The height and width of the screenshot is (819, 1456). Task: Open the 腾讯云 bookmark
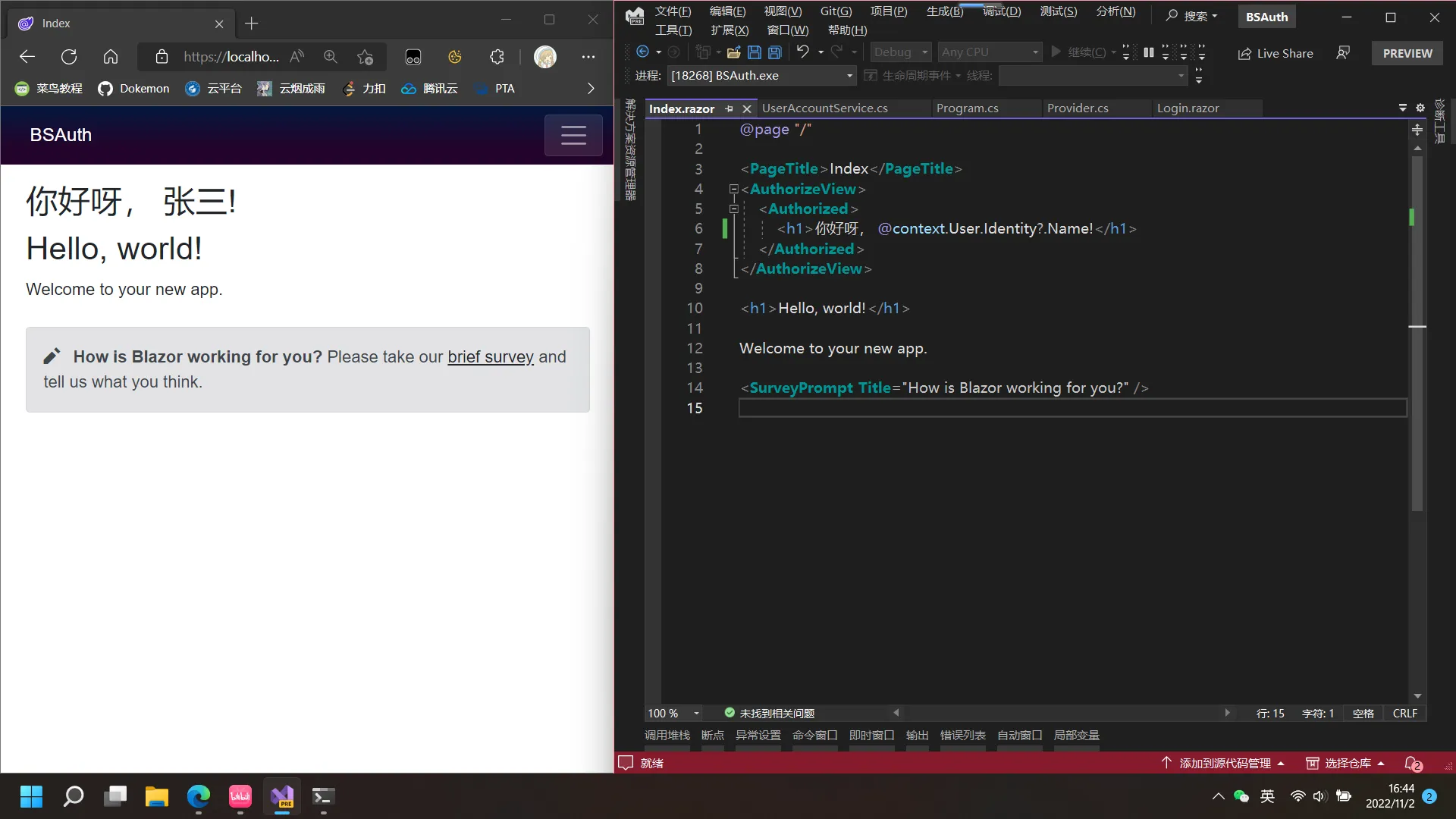(429, 89)
